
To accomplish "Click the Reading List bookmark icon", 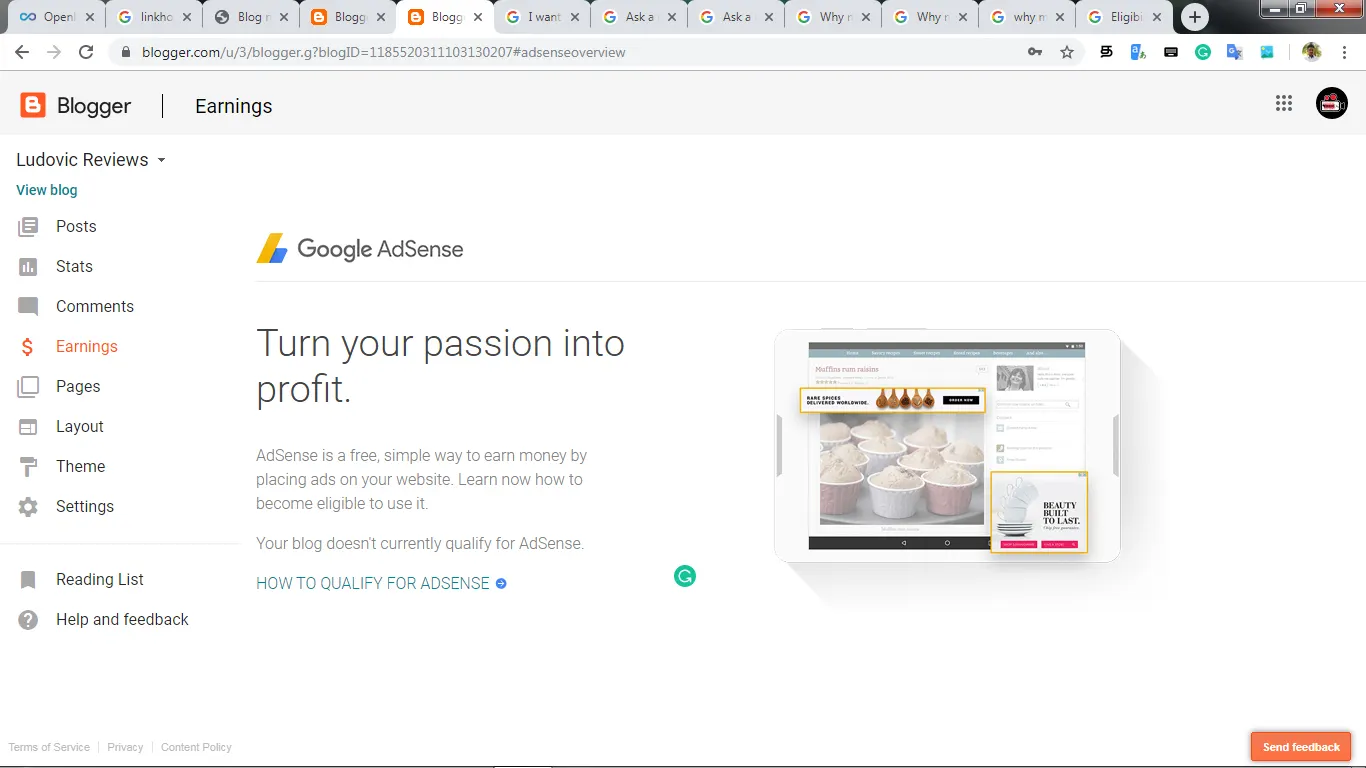I will pyautogui.click(x=28, y=580).
